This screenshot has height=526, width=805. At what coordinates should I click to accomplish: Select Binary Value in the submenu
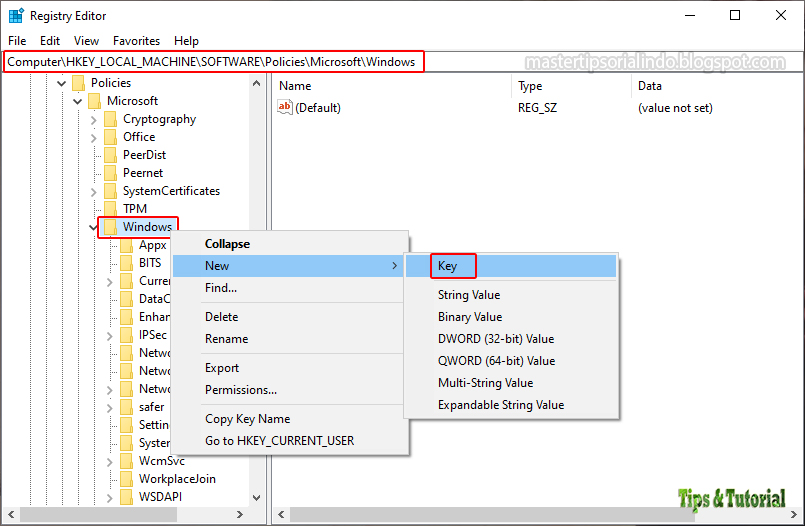511,317
